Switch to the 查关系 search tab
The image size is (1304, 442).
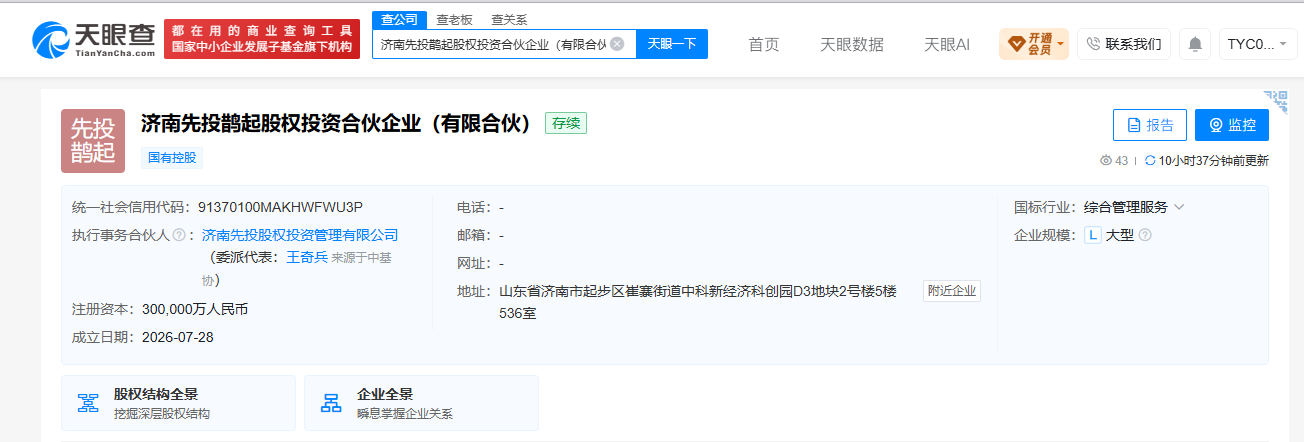coord(509,19)
